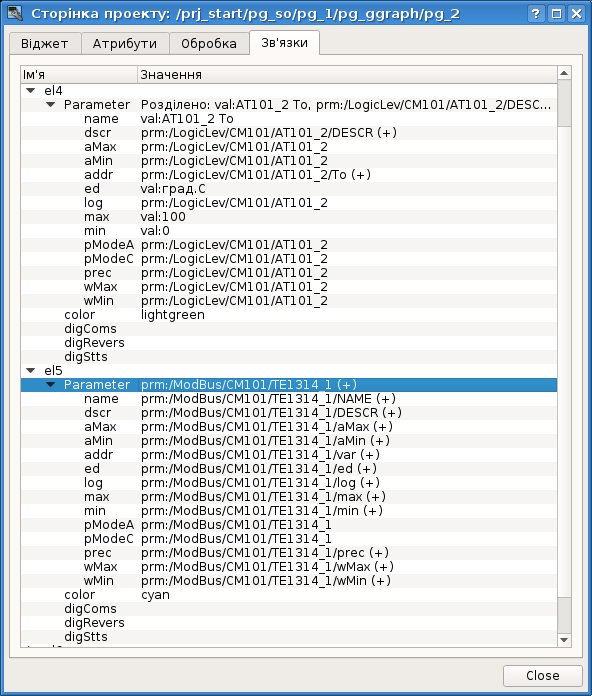Select the lightgreen color value
Screen dimensions: 592x696
pyautogui.click(x=173, y=315)
